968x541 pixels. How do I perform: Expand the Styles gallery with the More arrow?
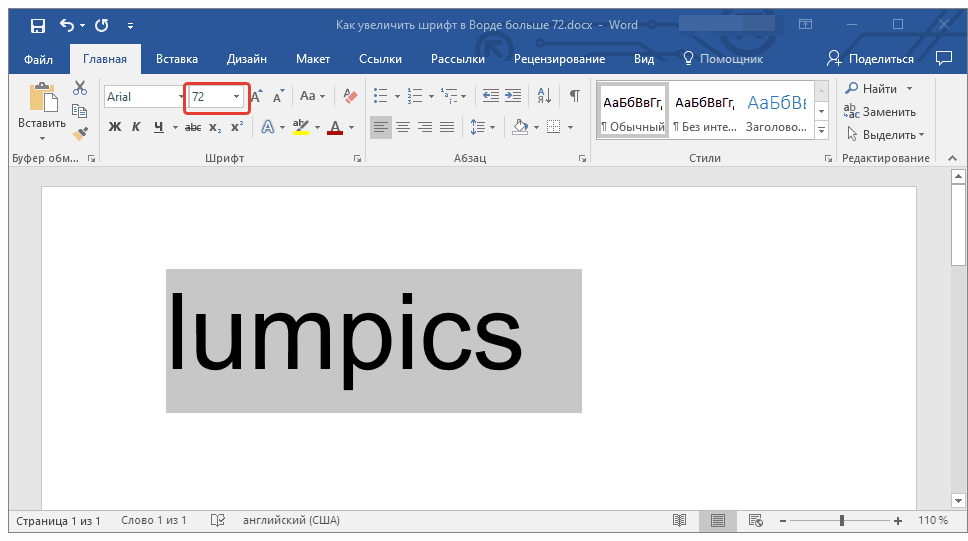[x=822, y=131]
